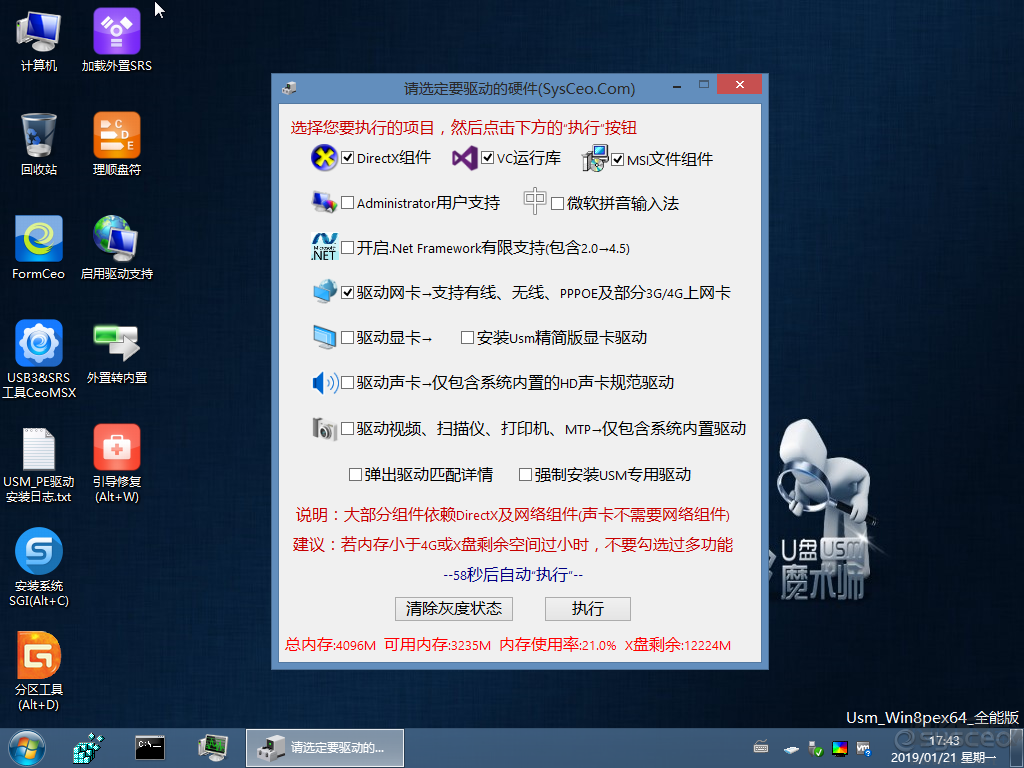Enable 弹出驱动匹配详情 checkbox
Image resolution: width=1024 pixels, height=768 pixels.
(x=355, y=475)
